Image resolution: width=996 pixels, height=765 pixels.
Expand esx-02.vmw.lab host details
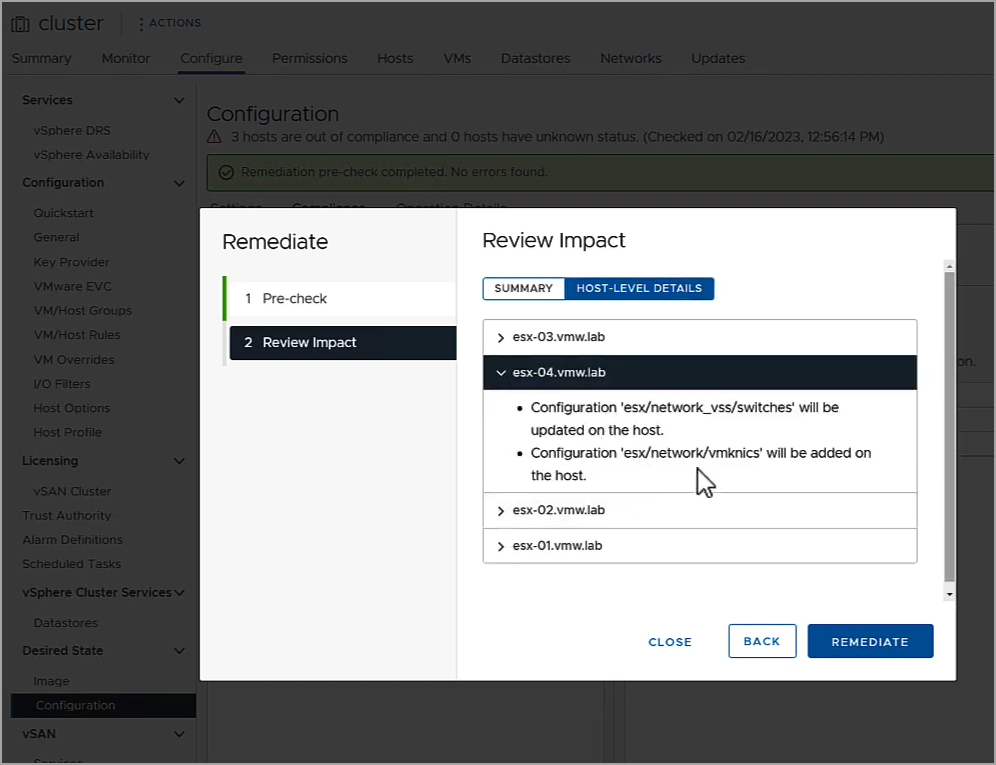coord(501,511)
